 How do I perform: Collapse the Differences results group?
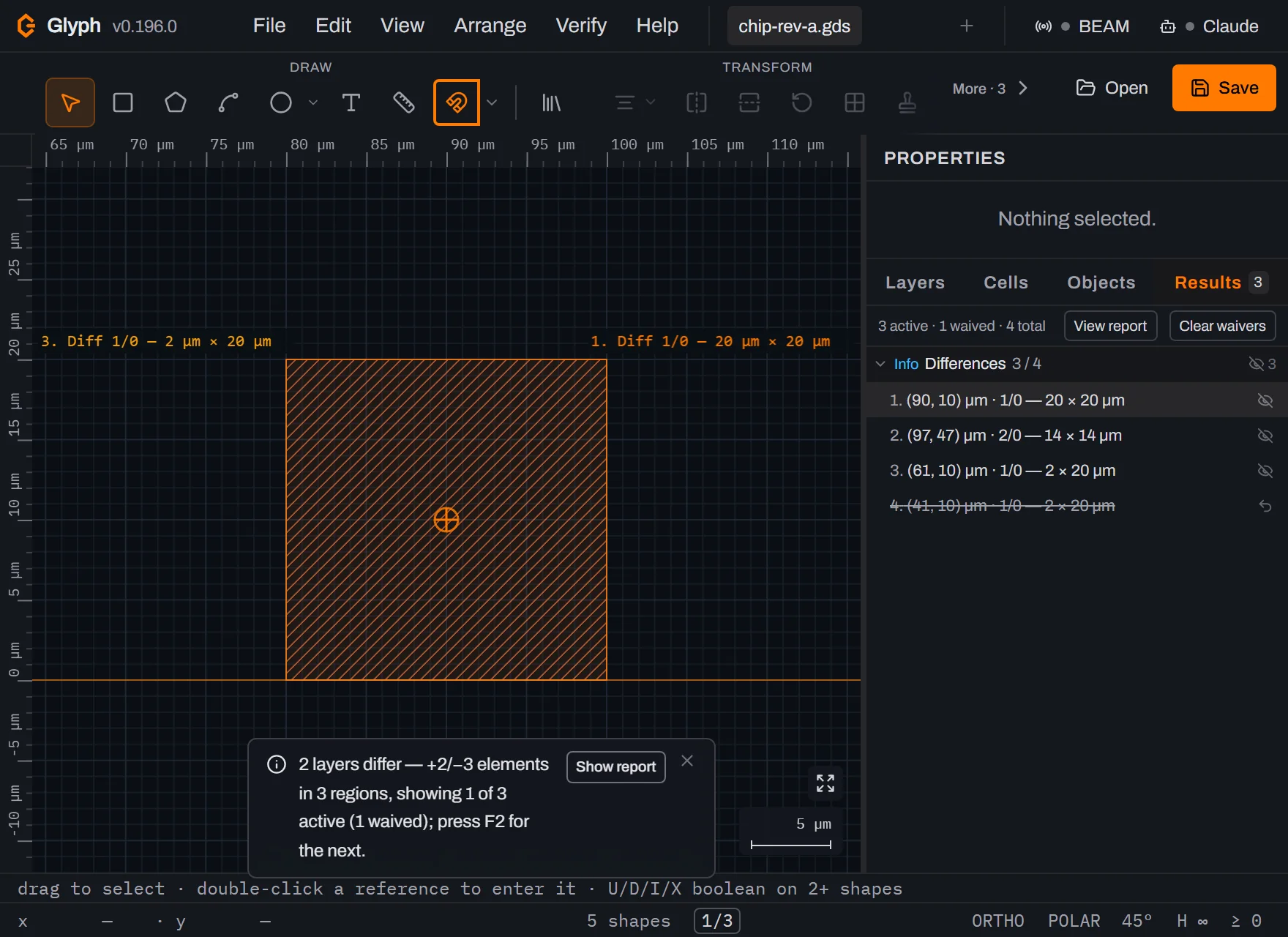click(880, 364)
